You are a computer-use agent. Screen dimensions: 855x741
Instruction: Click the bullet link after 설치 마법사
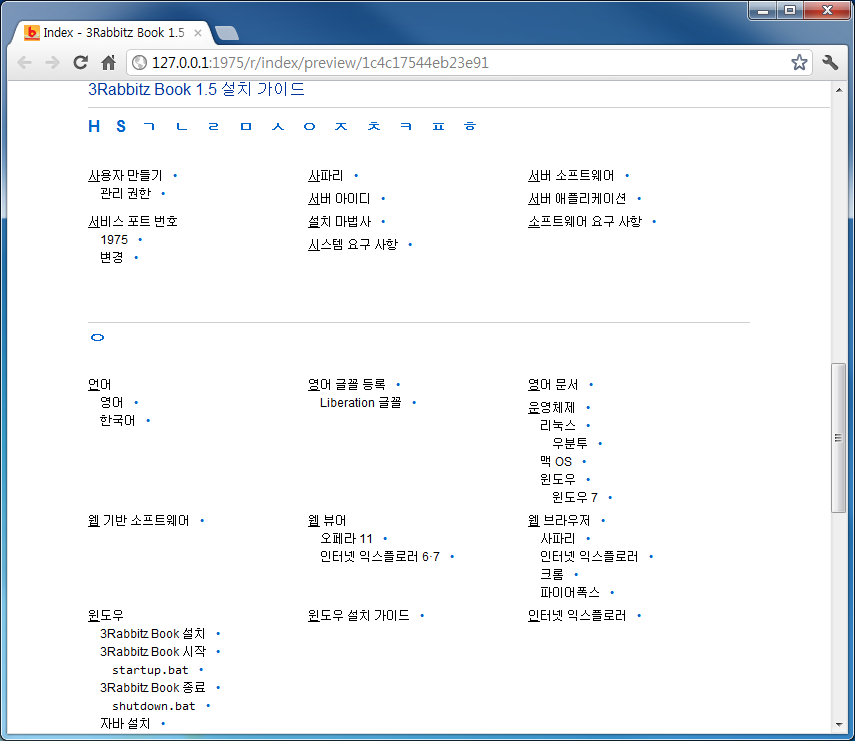[x=383, y=221]
